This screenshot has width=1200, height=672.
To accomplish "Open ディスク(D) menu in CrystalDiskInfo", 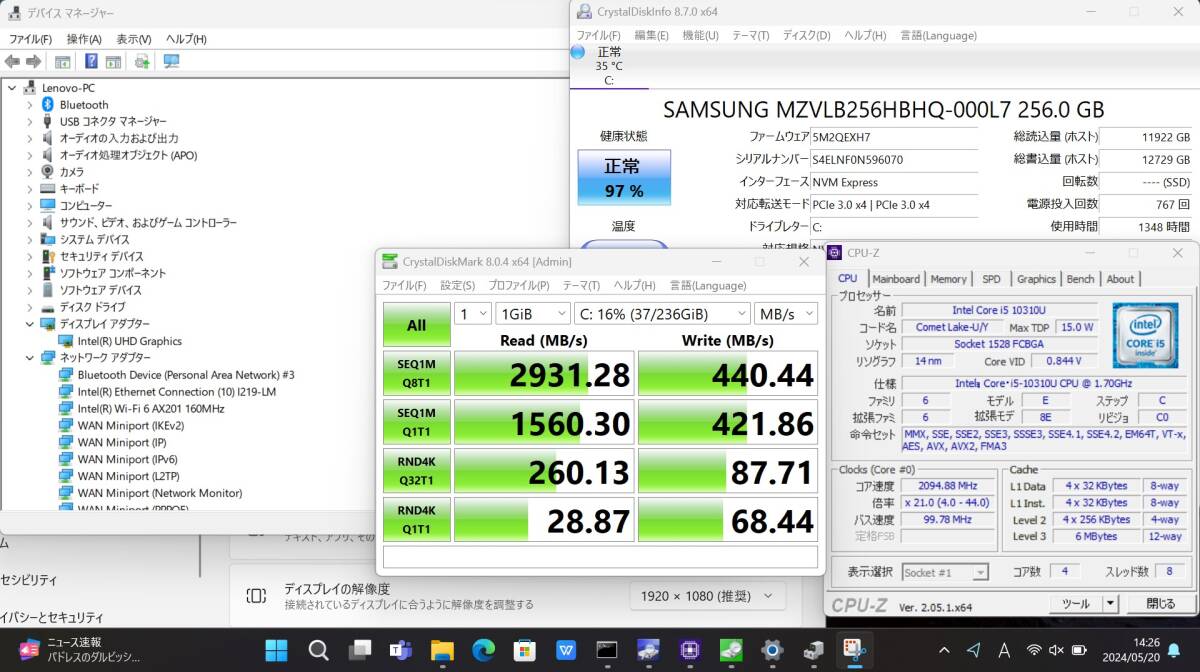I will pos(806,35).
